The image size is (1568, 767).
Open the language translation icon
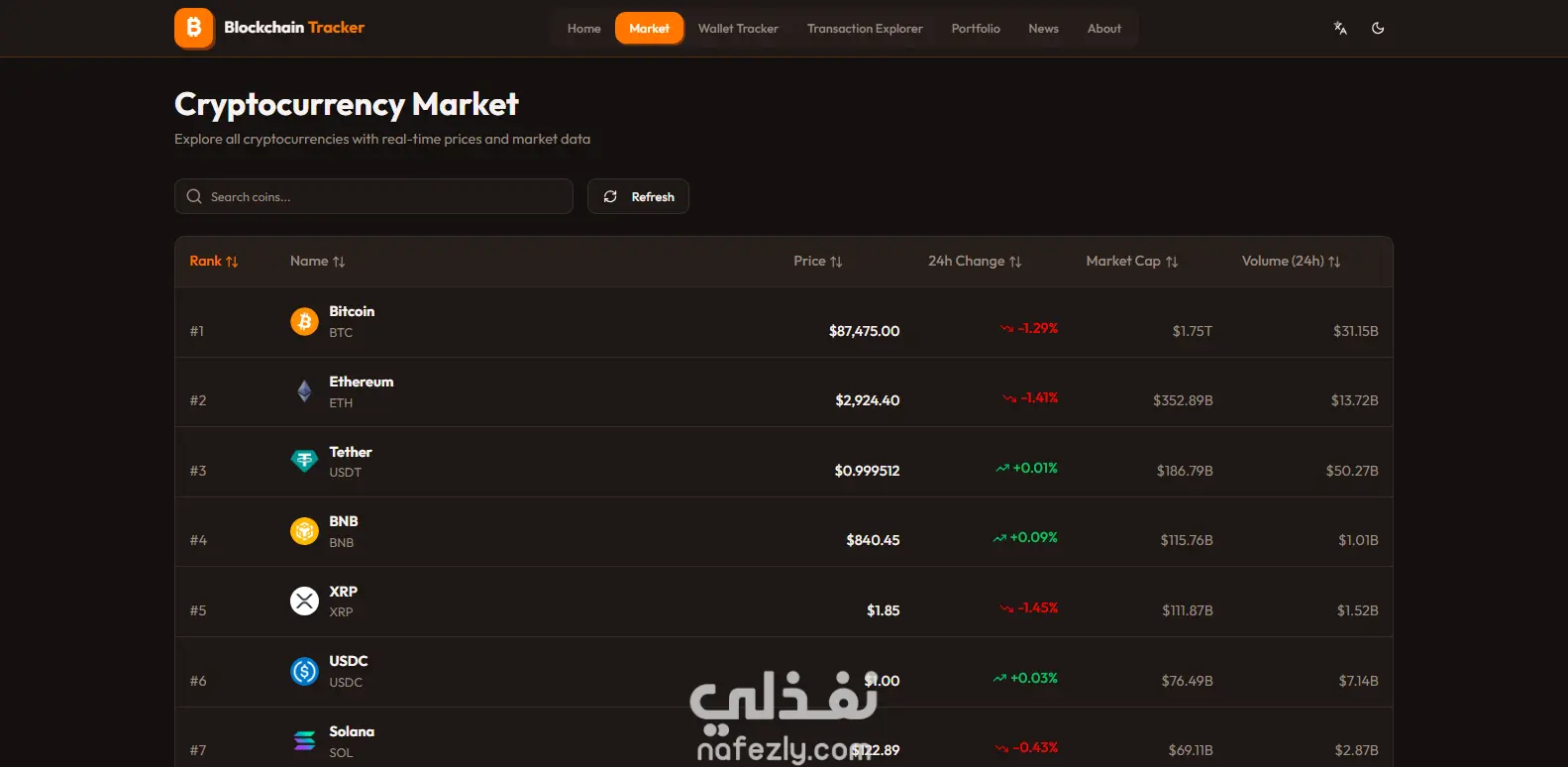1340,29
